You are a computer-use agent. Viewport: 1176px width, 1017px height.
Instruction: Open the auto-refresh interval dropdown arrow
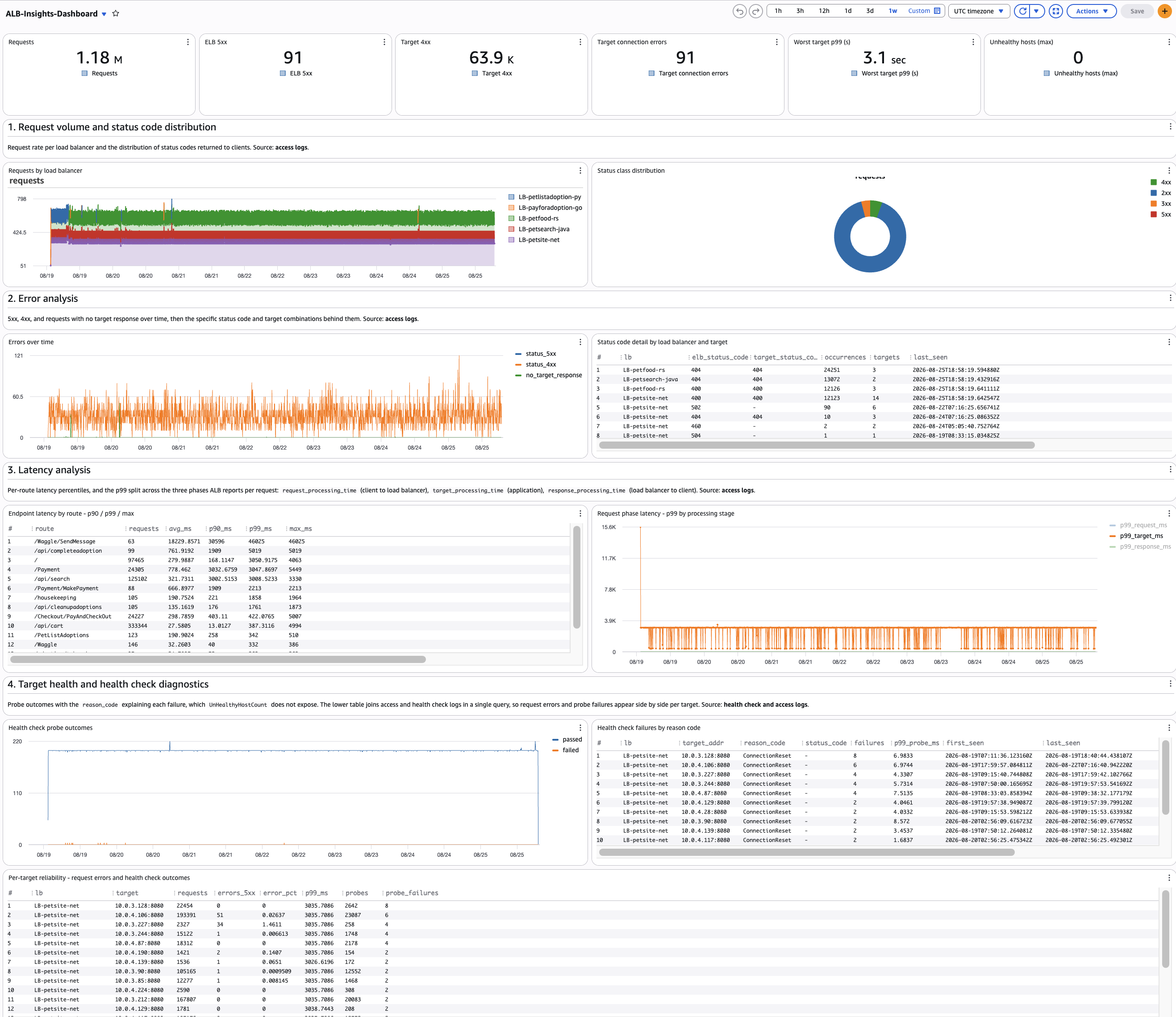click(1037, 11)
